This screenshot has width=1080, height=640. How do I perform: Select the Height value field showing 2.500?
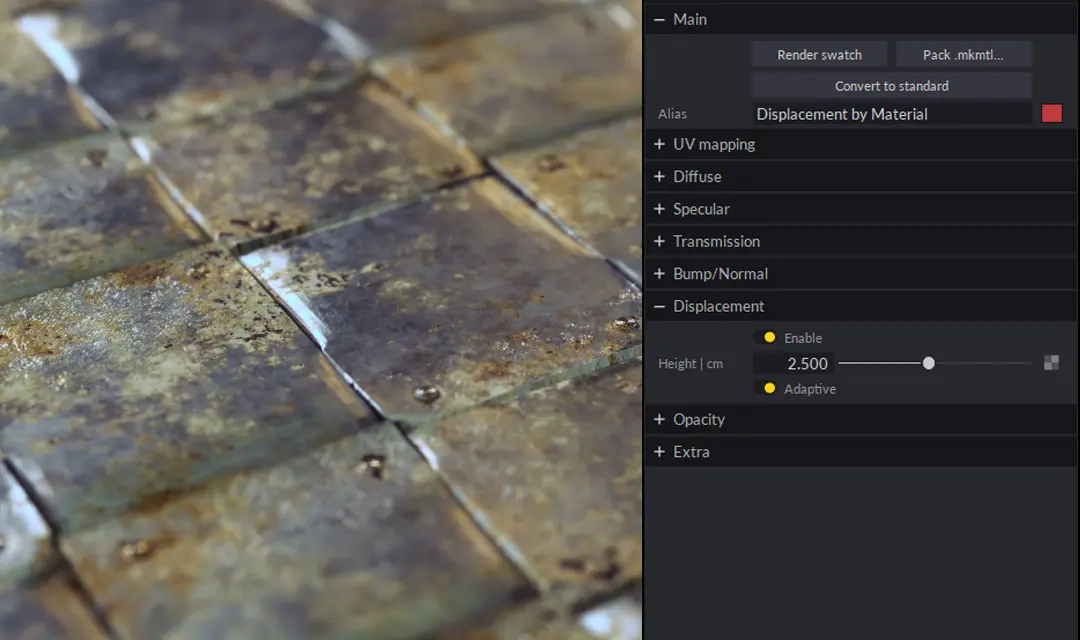pyautogui.click(x=794, y=363)
